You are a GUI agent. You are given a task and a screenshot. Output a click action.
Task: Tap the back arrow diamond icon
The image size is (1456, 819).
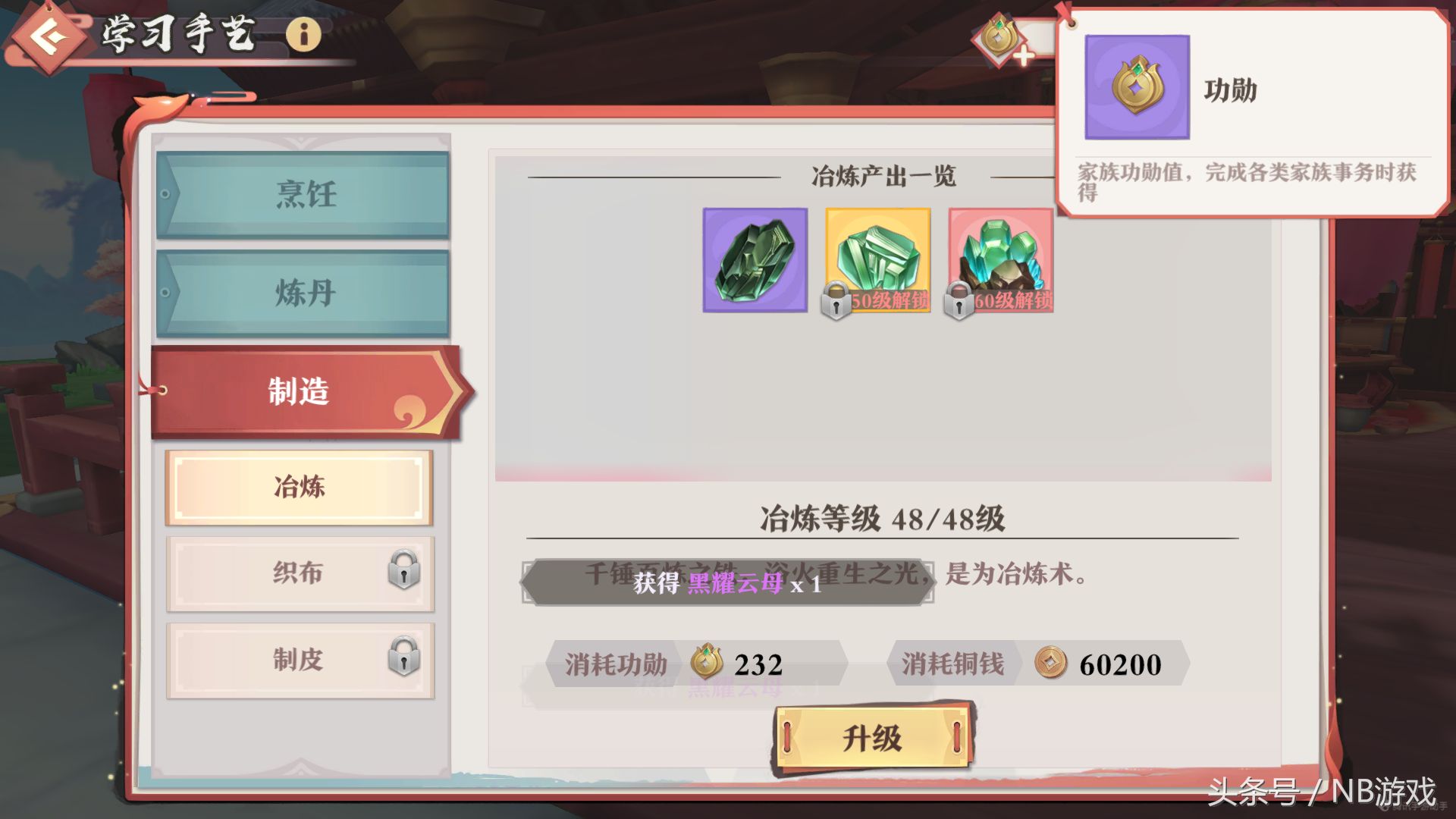tap(48, 37)
